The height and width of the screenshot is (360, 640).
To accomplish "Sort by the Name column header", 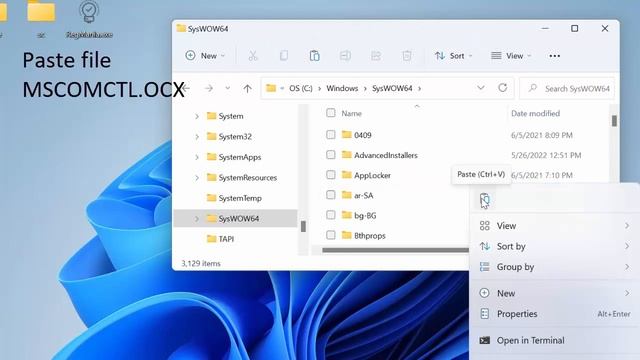I will click(351, 113).
